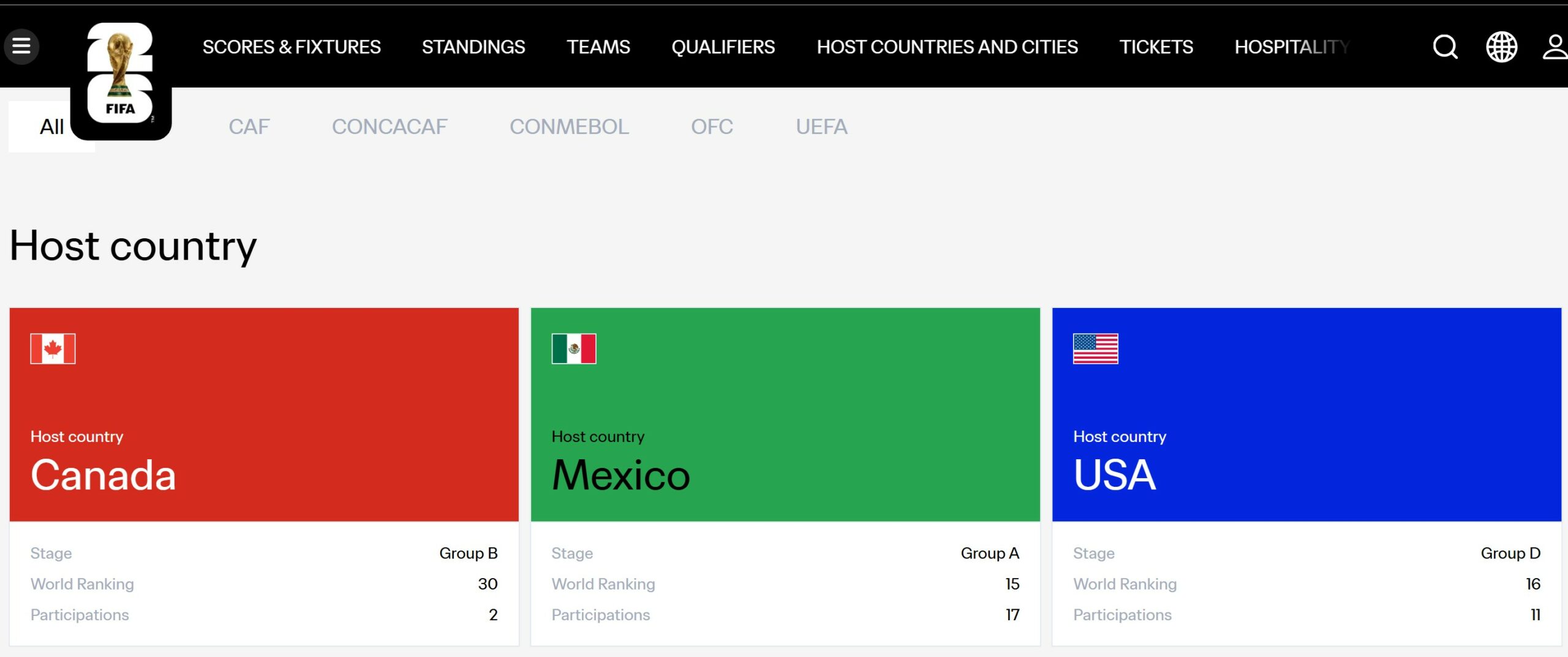The image size is (1568, 657).
Task: Open the Teams navigation item
Action: click(598, 47)
